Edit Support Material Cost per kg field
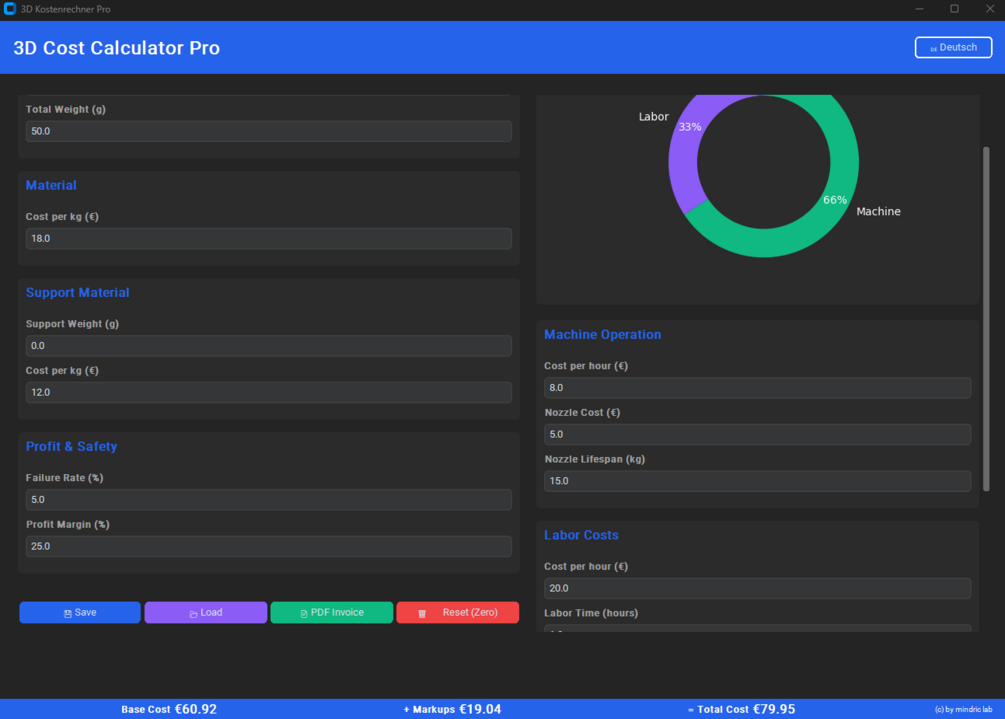Screen dimensions: 1005x719 pos(269,392)
